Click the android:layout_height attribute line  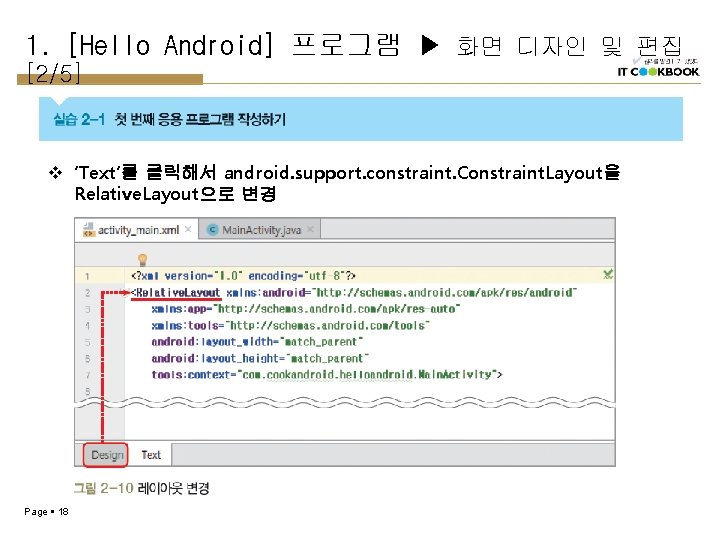click(x=260, y=358)
